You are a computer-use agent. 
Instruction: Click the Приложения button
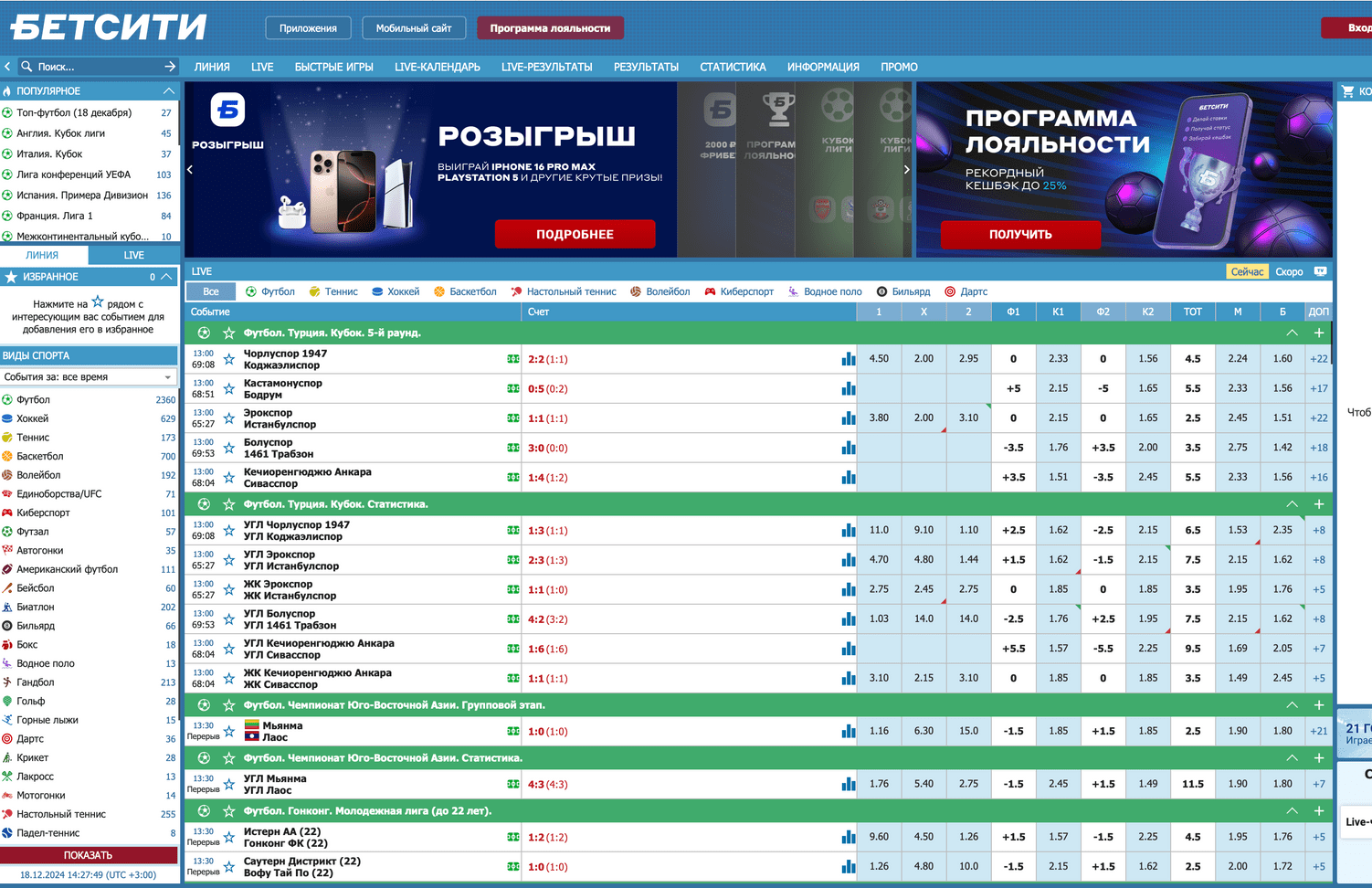point(309,28)
